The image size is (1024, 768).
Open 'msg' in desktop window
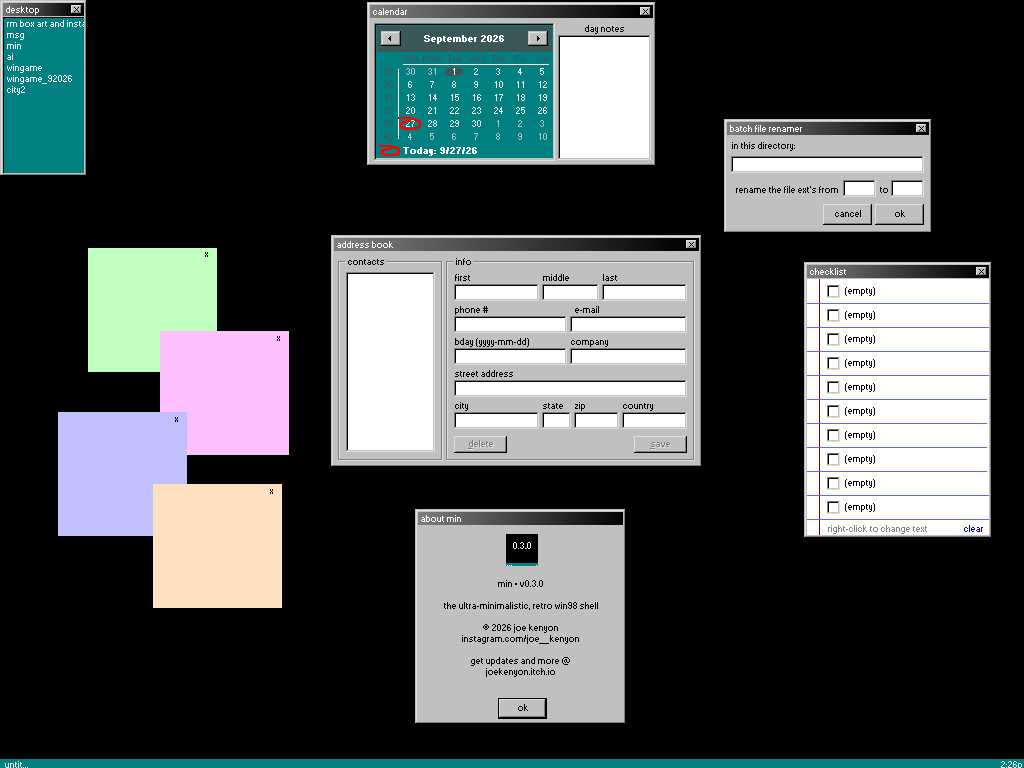pyautogui.click(x=15, y=35)
